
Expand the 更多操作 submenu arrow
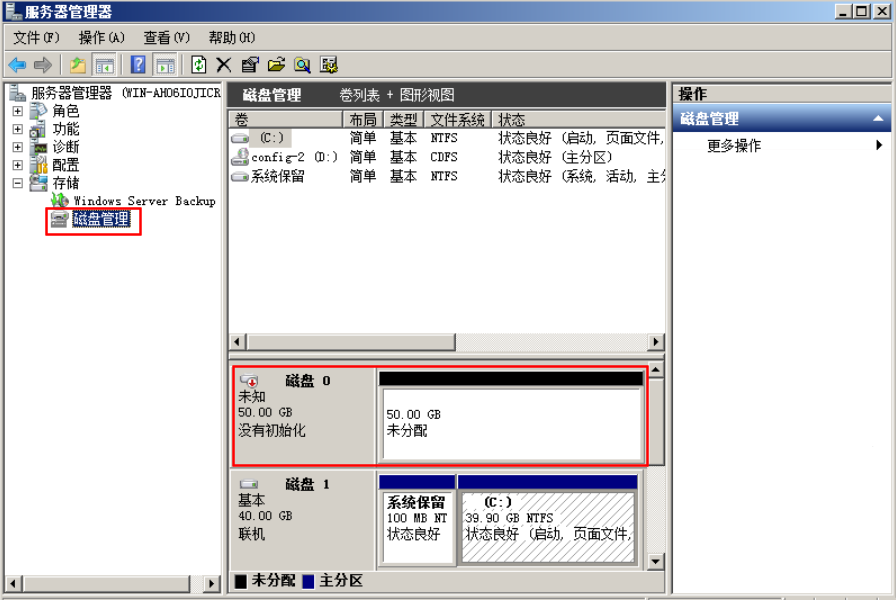[x=879, y=145]
